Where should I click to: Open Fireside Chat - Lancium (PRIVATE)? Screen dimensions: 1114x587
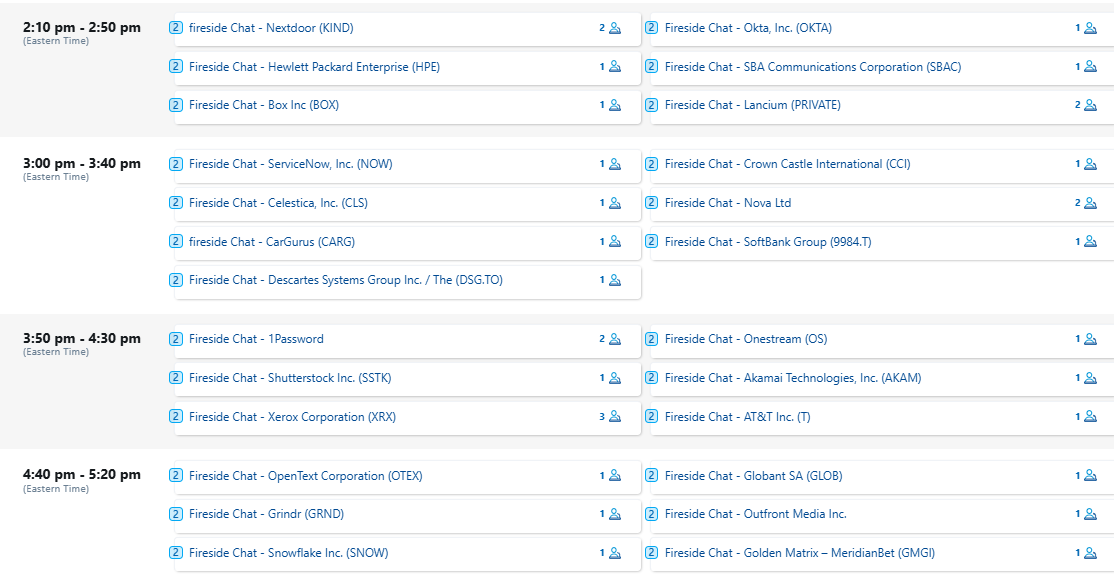(x=752, y=105)
